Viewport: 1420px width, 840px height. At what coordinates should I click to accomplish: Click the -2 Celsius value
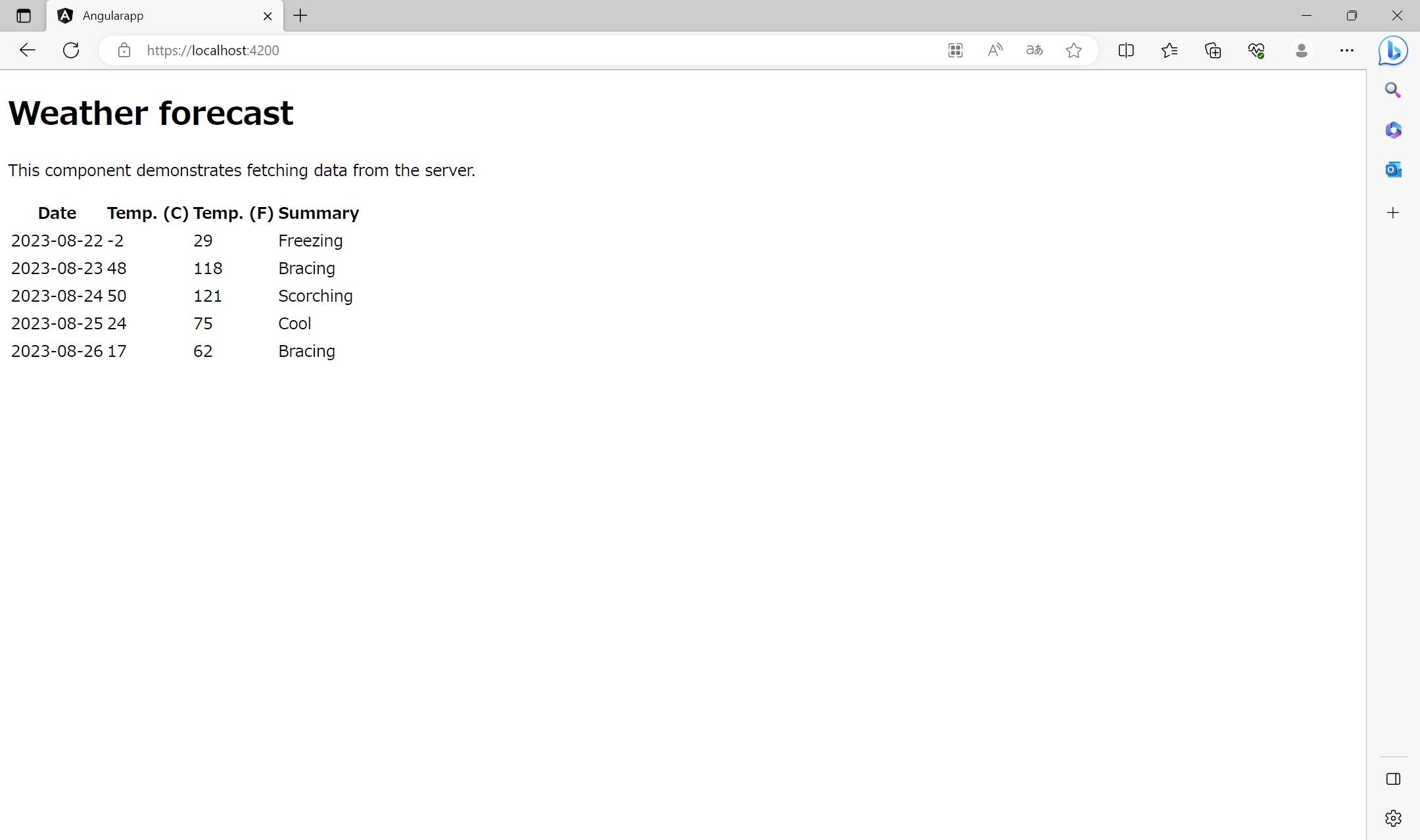tap(116, 241)
